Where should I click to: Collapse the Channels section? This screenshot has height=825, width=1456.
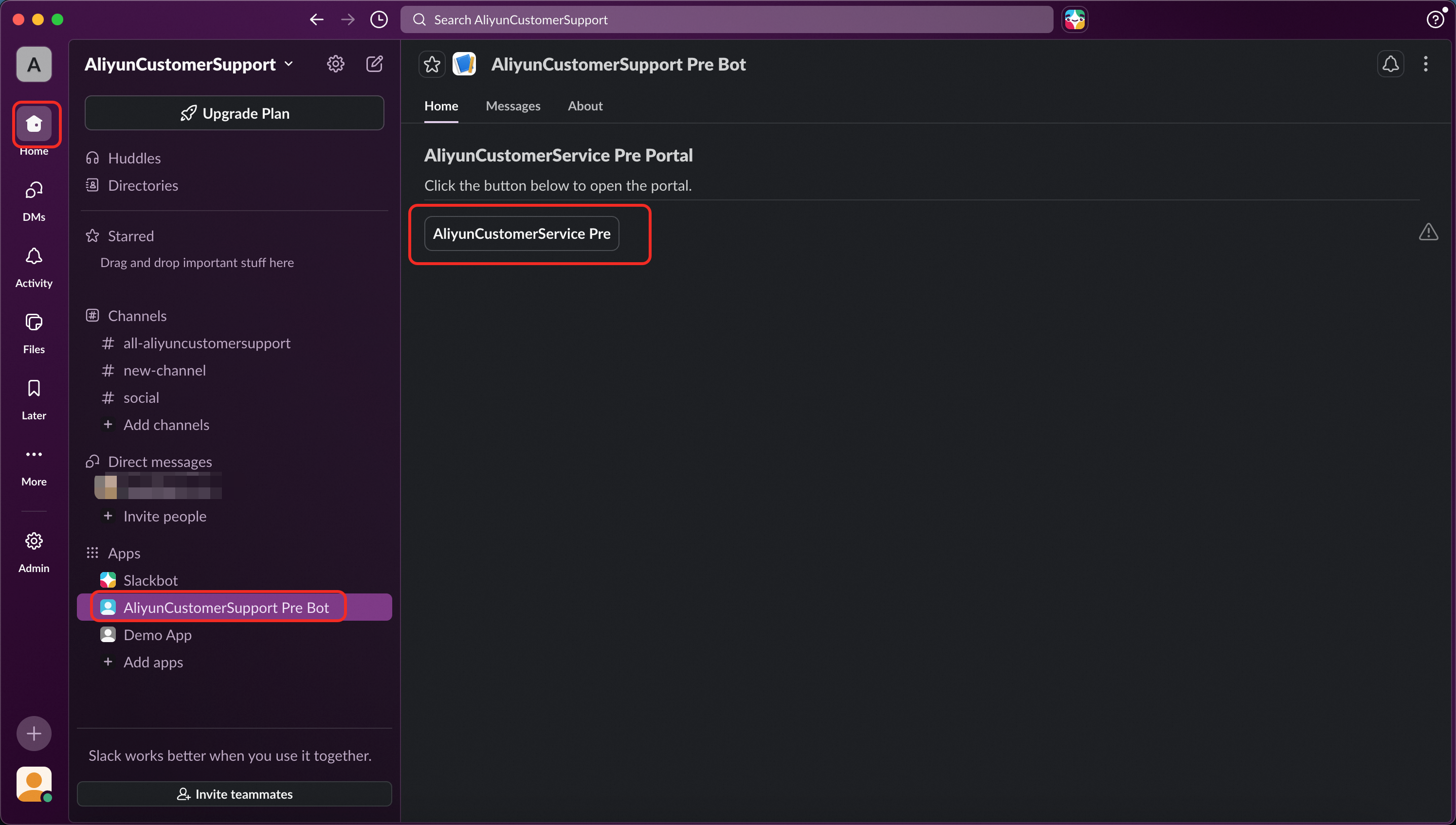tap(137, 316)
